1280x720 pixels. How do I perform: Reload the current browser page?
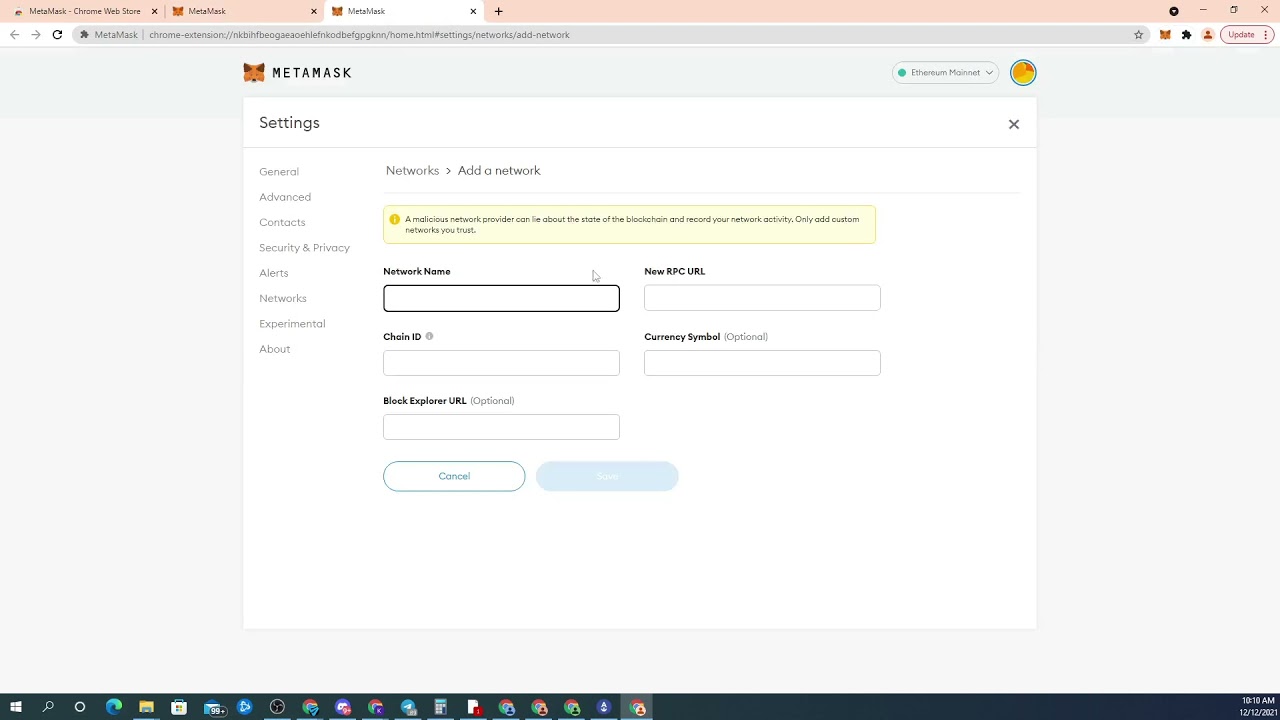57,34
